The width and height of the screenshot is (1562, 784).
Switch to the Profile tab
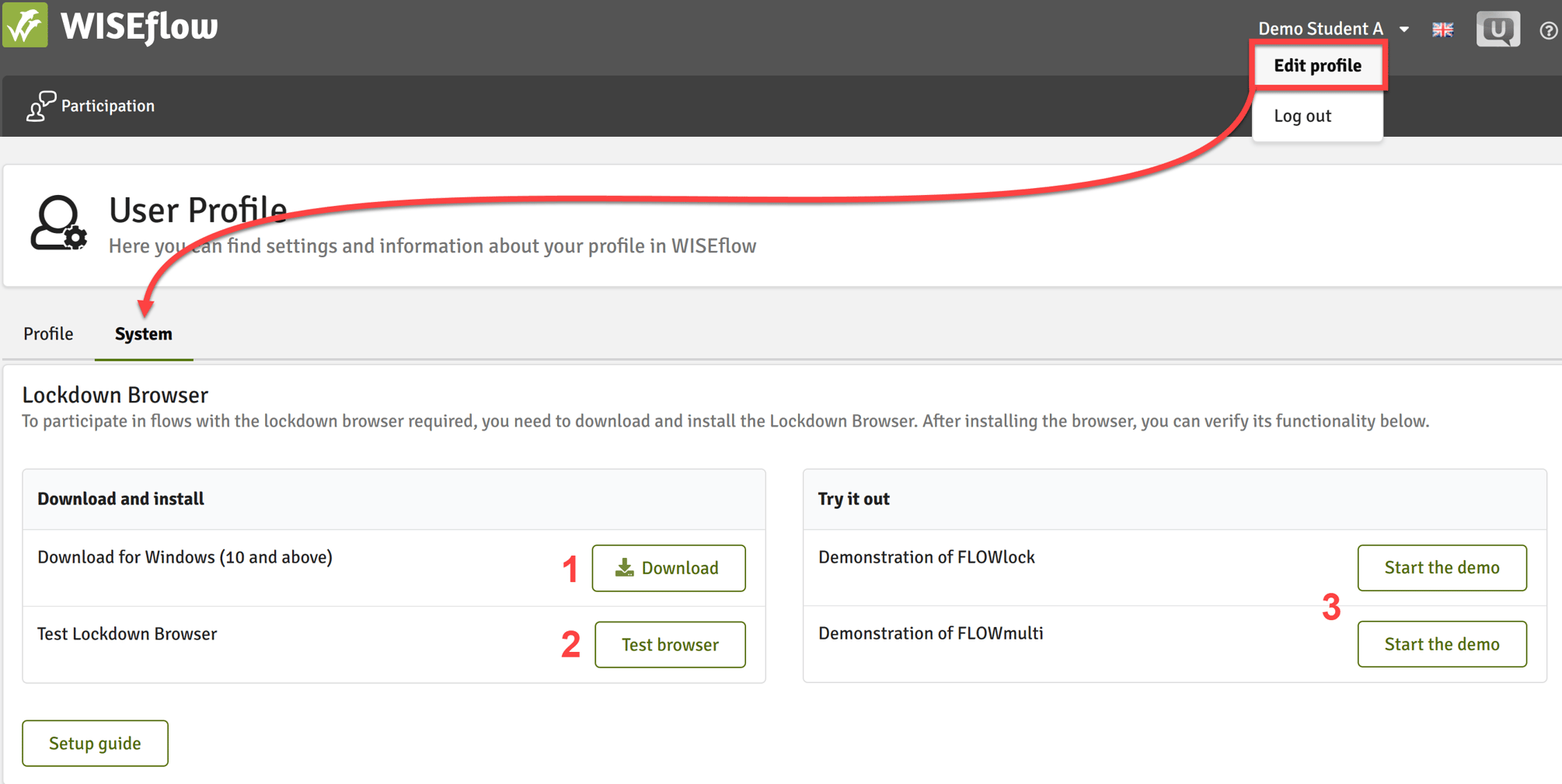(47, 333)
